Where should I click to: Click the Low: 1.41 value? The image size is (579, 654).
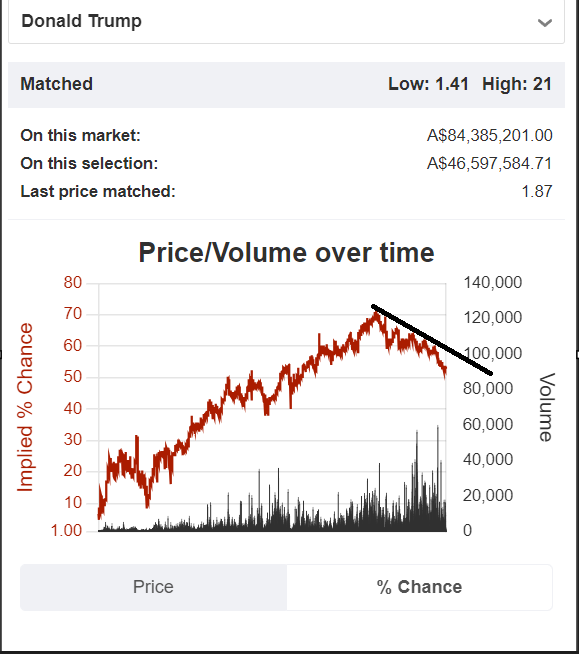click(x=428, y=84)
